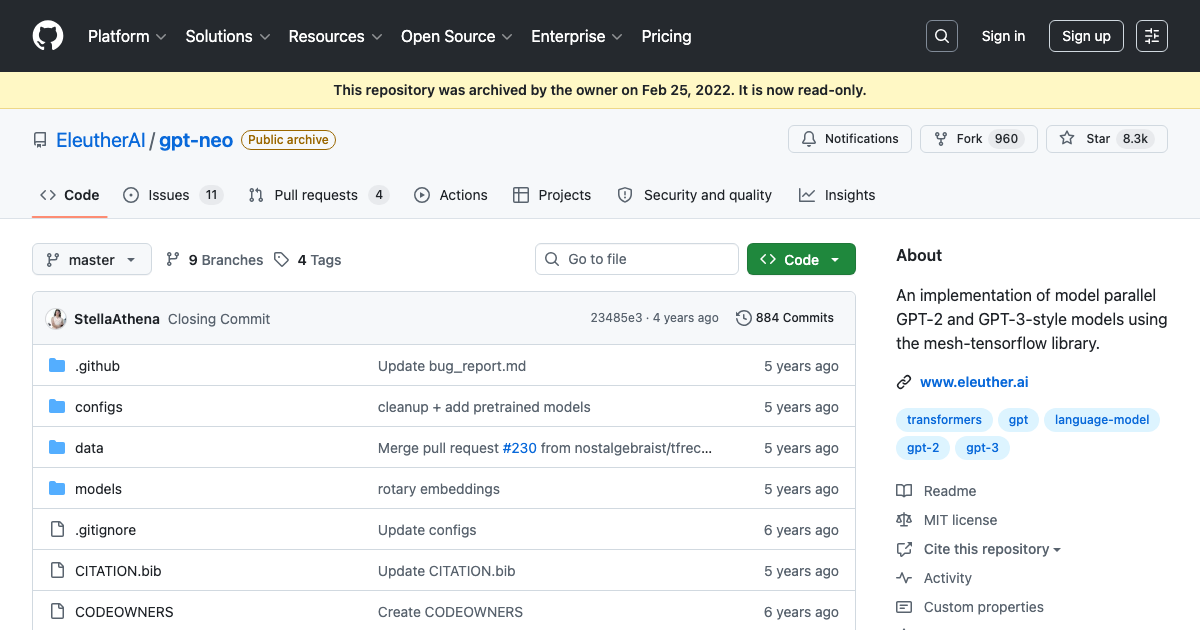
Task: Click the Sign up button
Action: 1086,36
